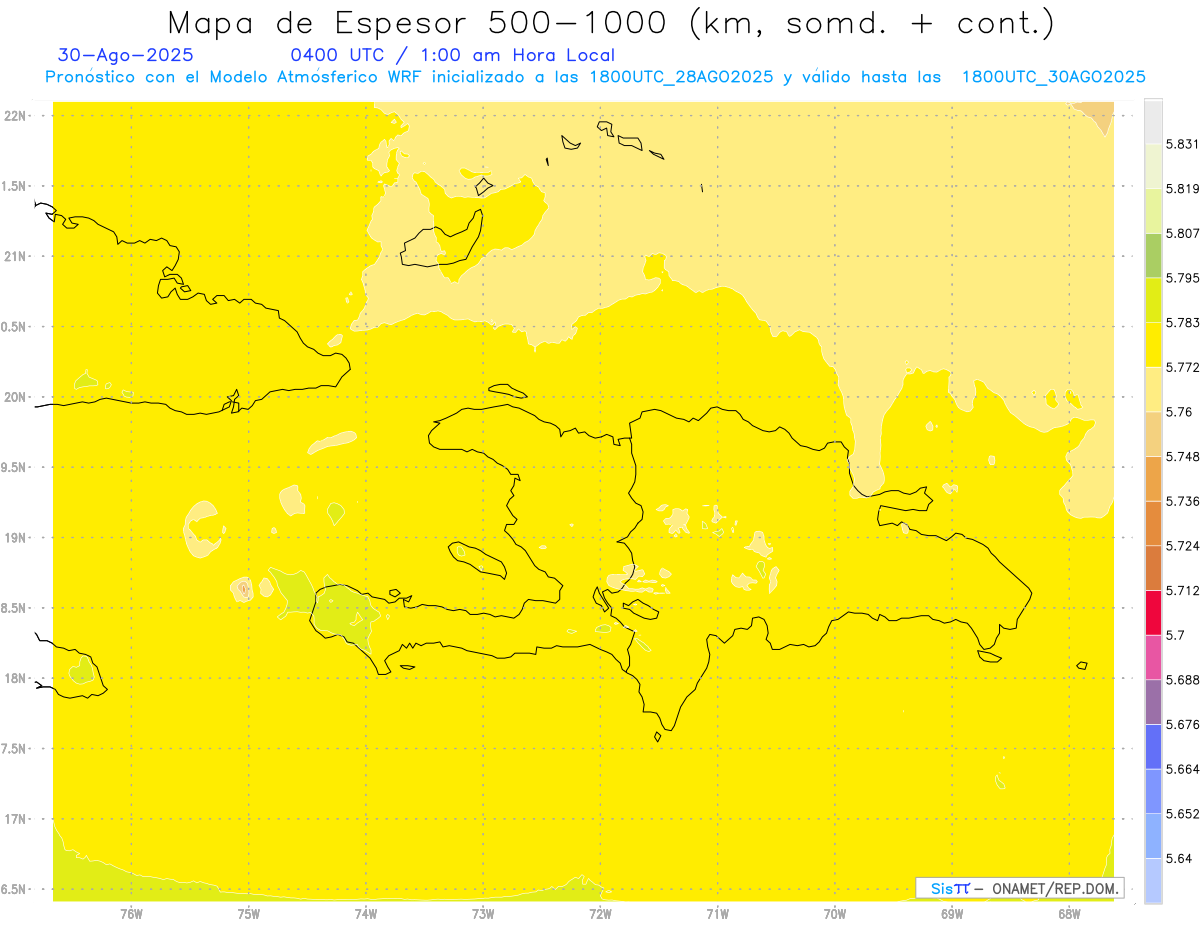
Task: Click the colorbar value '5.819'
Action: pyautogui.click(x=1182, y=189)
